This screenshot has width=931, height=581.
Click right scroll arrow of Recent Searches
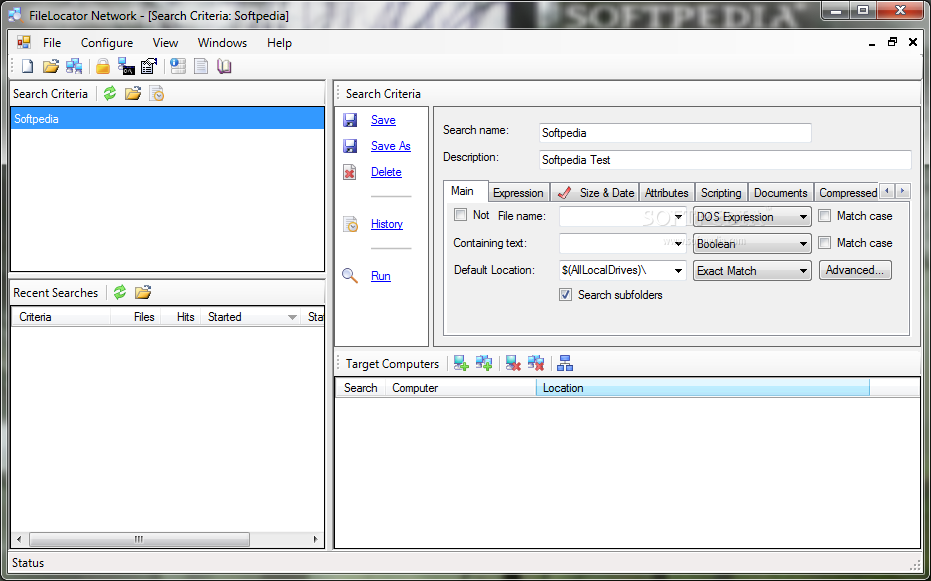[x=316, y=539]
